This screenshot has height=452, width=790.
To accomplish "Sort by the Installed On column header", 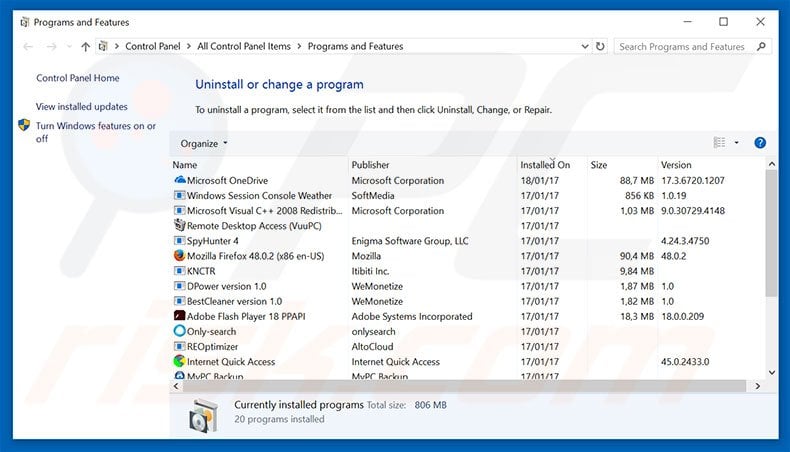I will (545, 165).
